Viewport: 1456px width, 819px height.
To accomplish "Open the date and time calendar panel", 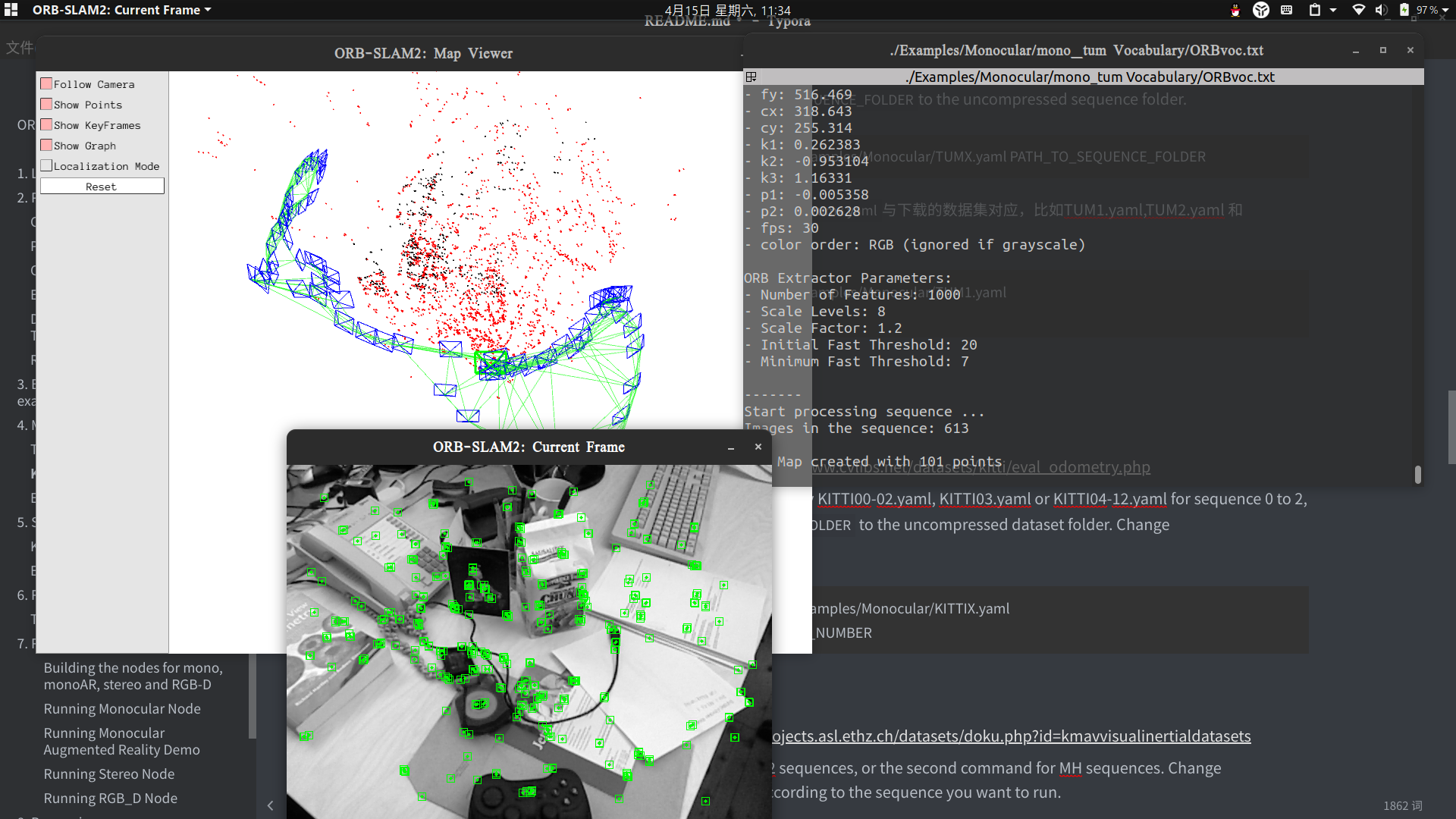I will (x=727, y=10).
